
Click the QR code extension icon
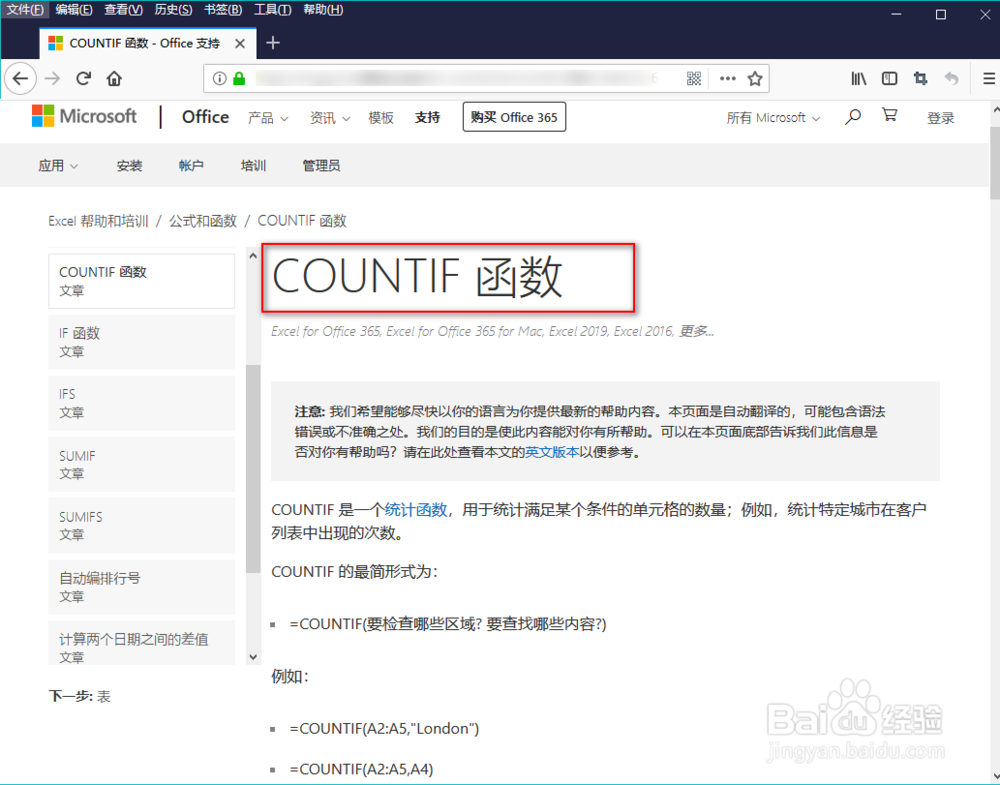coord(694,78)
